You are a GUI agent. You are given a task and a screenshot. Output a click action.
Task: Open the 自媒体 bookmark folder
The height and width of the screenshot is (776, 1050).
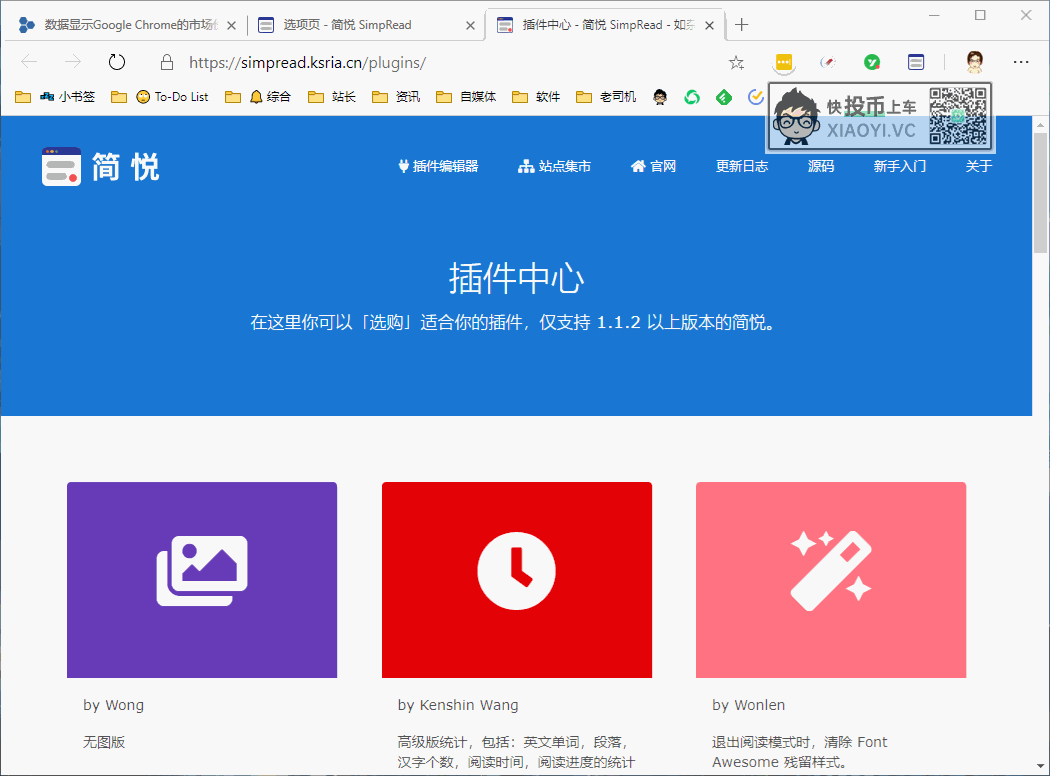[x=466, y=97]
